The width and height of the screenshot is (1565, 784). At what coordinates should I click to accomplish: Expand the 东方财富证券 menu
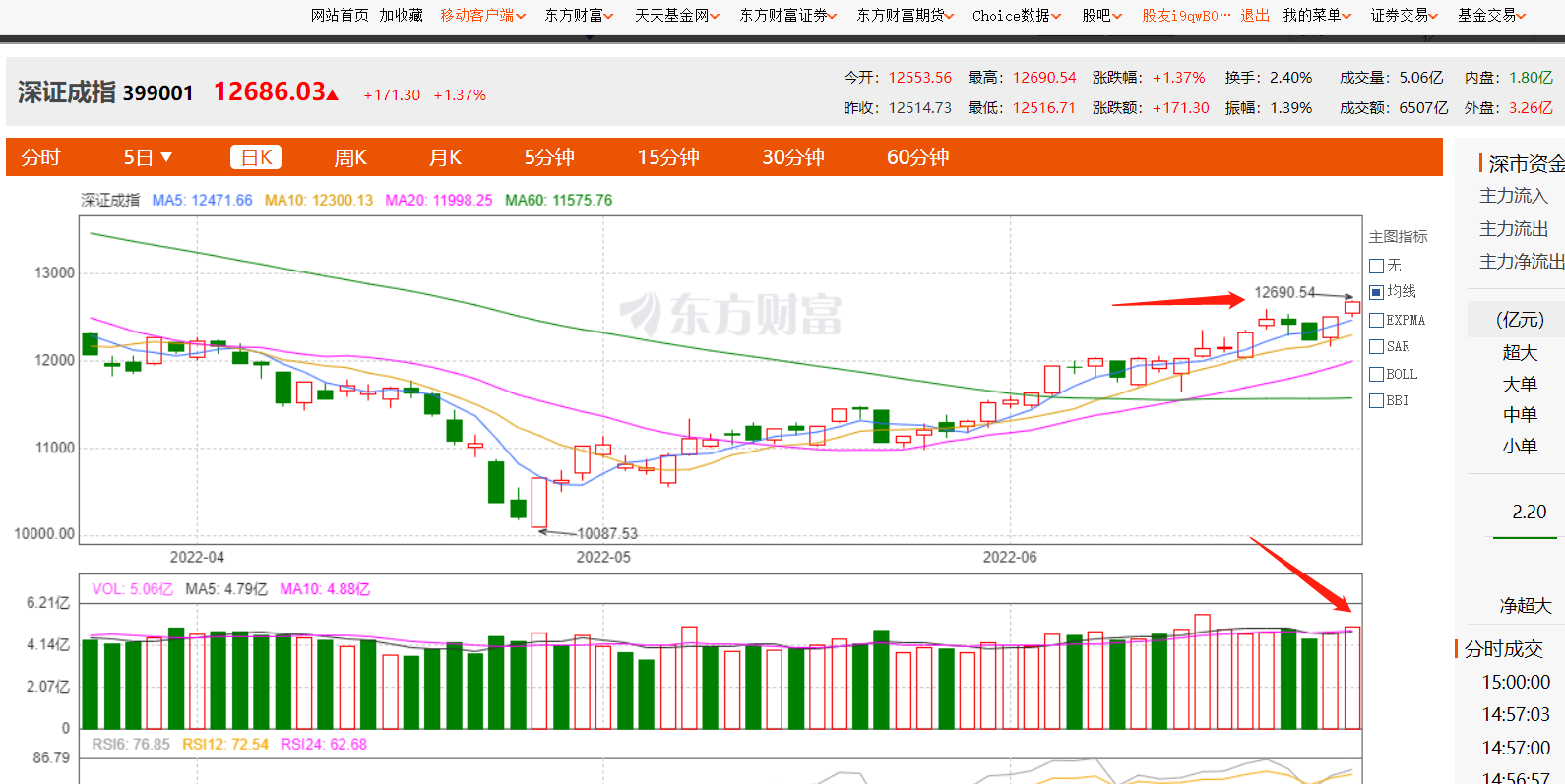pos(788,15)
